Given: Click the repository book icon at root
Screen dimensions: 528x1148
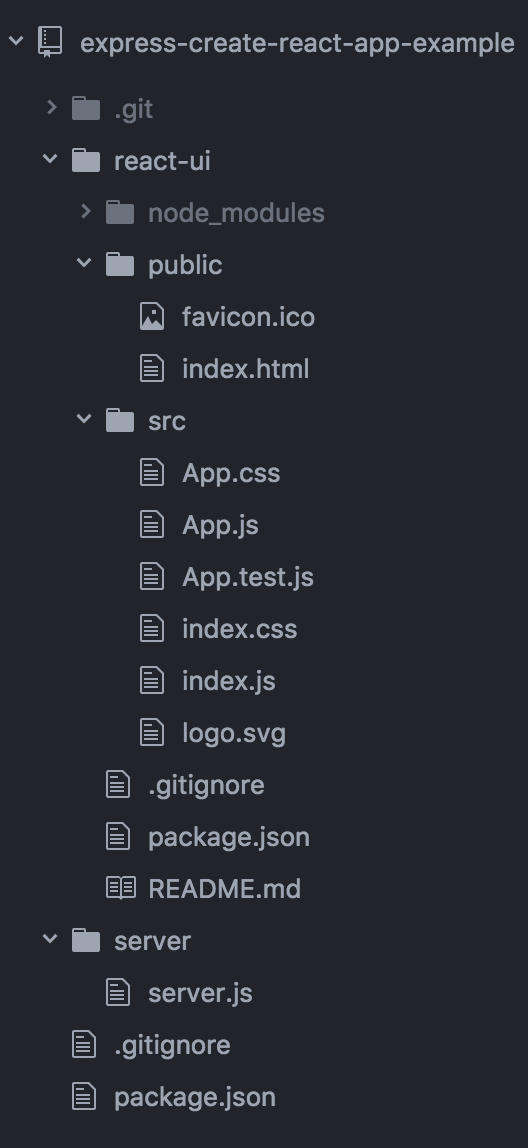Looking at the screenshot, I should tap(51, 42).
